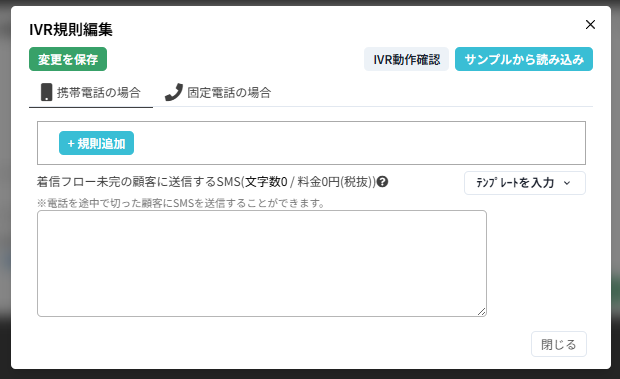Load rules via サンプルから読み込み

coord(524,59)
